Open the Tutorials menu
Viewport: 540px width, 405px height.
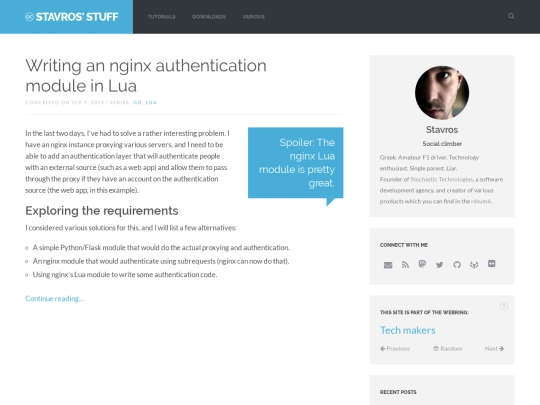(162, 17)
